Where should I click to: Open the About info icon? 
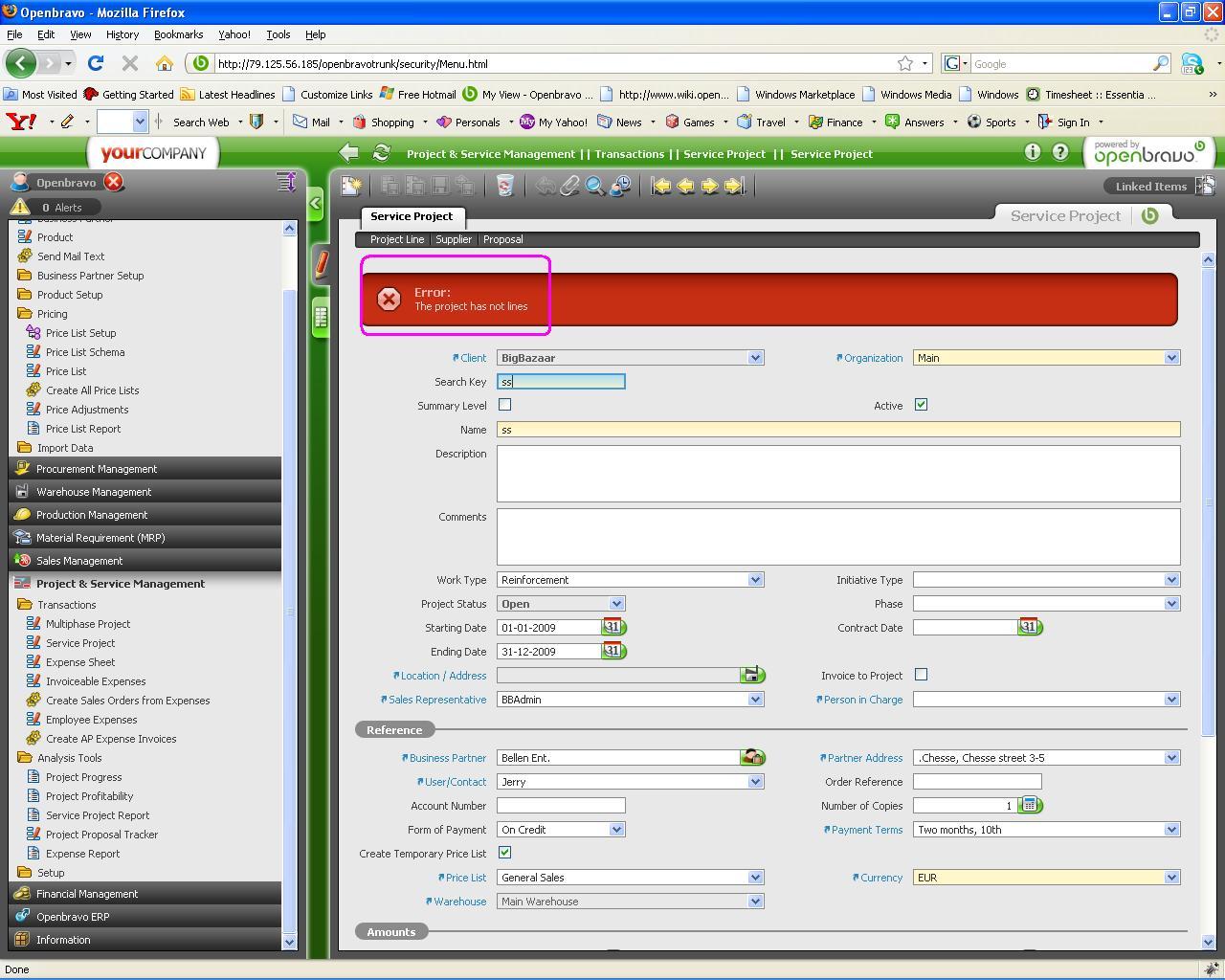pos(1032,152)
